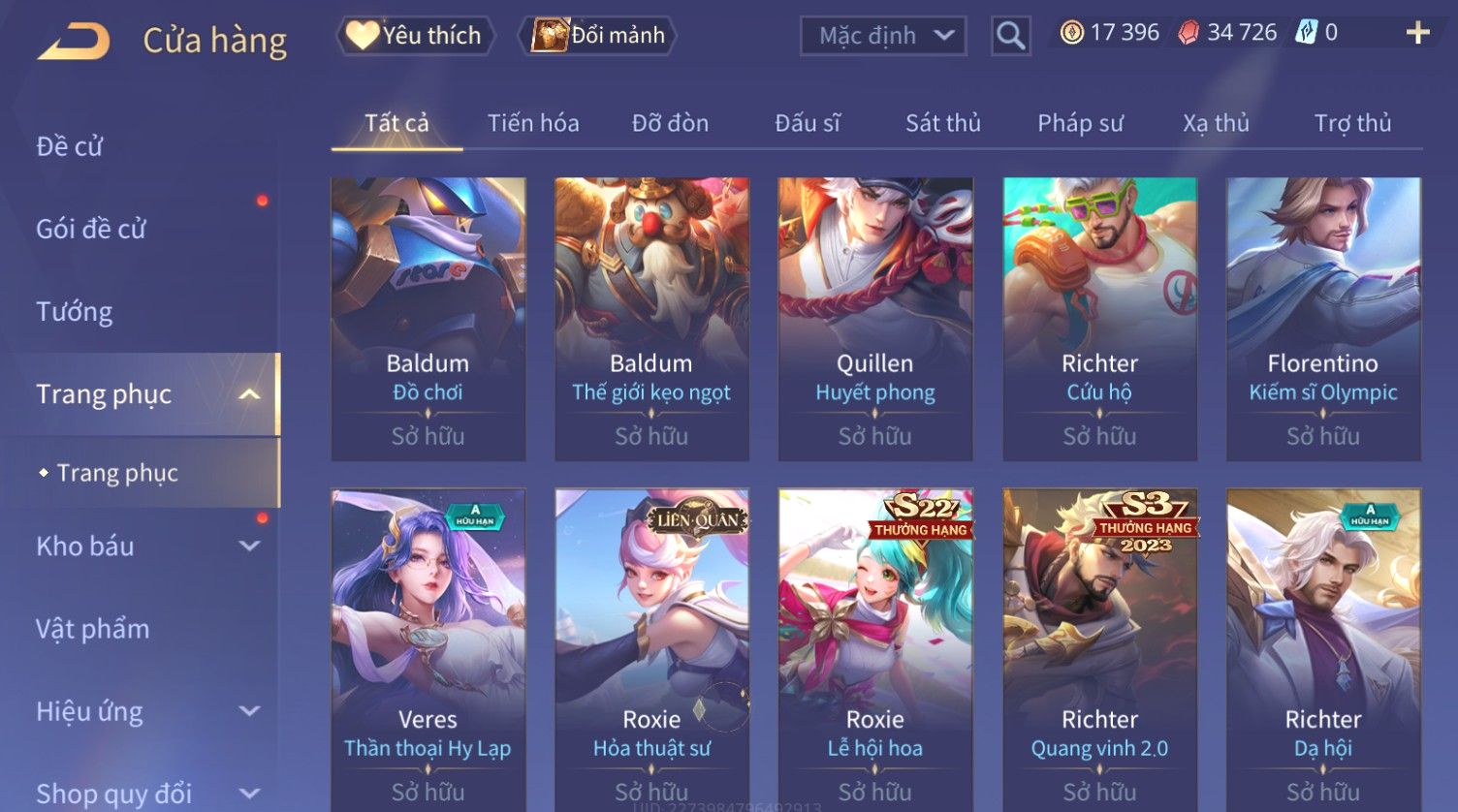Expand the Hiệu ứng sidebar section
Screen dimensions: 1458x812
[x=249, y=711]
